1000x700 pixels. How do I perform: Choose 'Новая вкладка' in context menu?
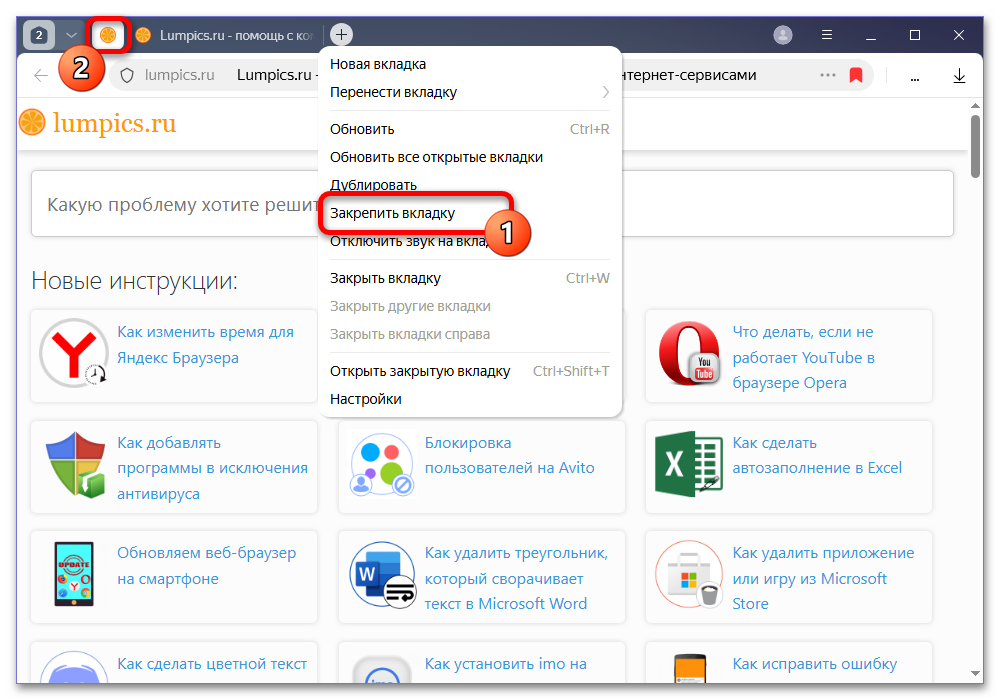(469, 64)
